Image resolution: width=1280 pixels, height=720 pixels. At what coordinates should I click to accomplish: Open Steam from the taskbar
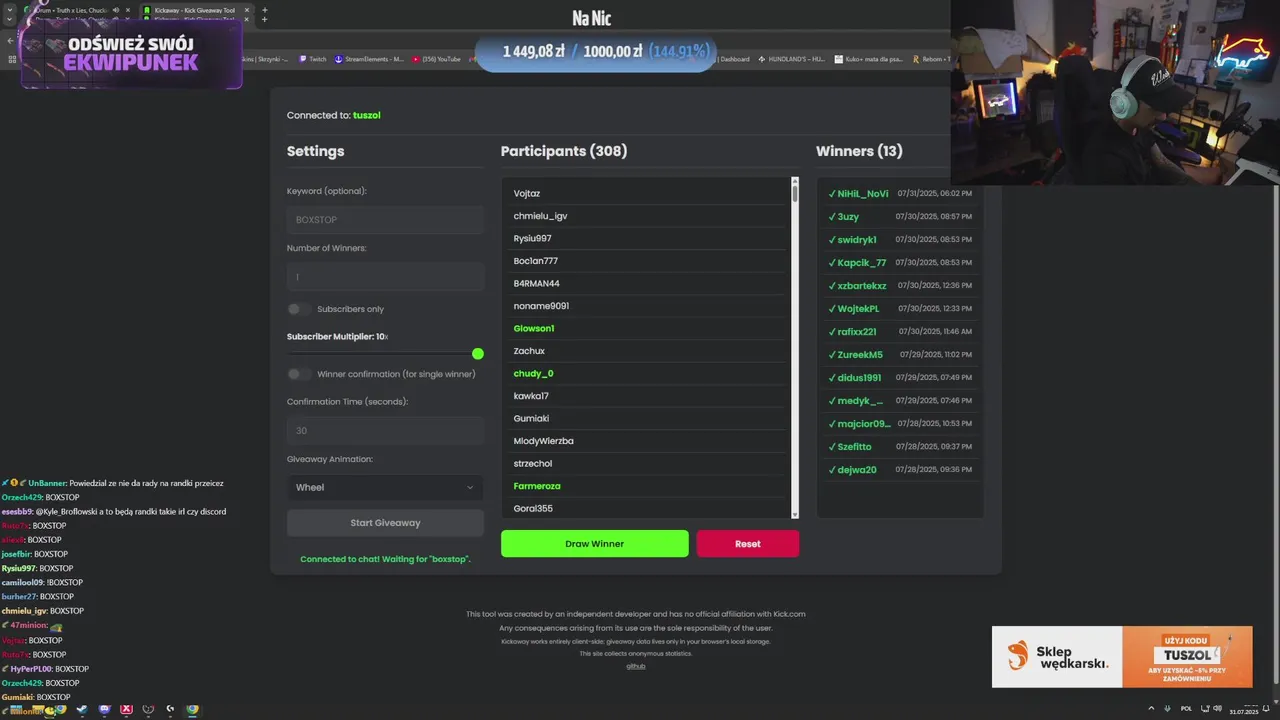(x=82, y=710)
